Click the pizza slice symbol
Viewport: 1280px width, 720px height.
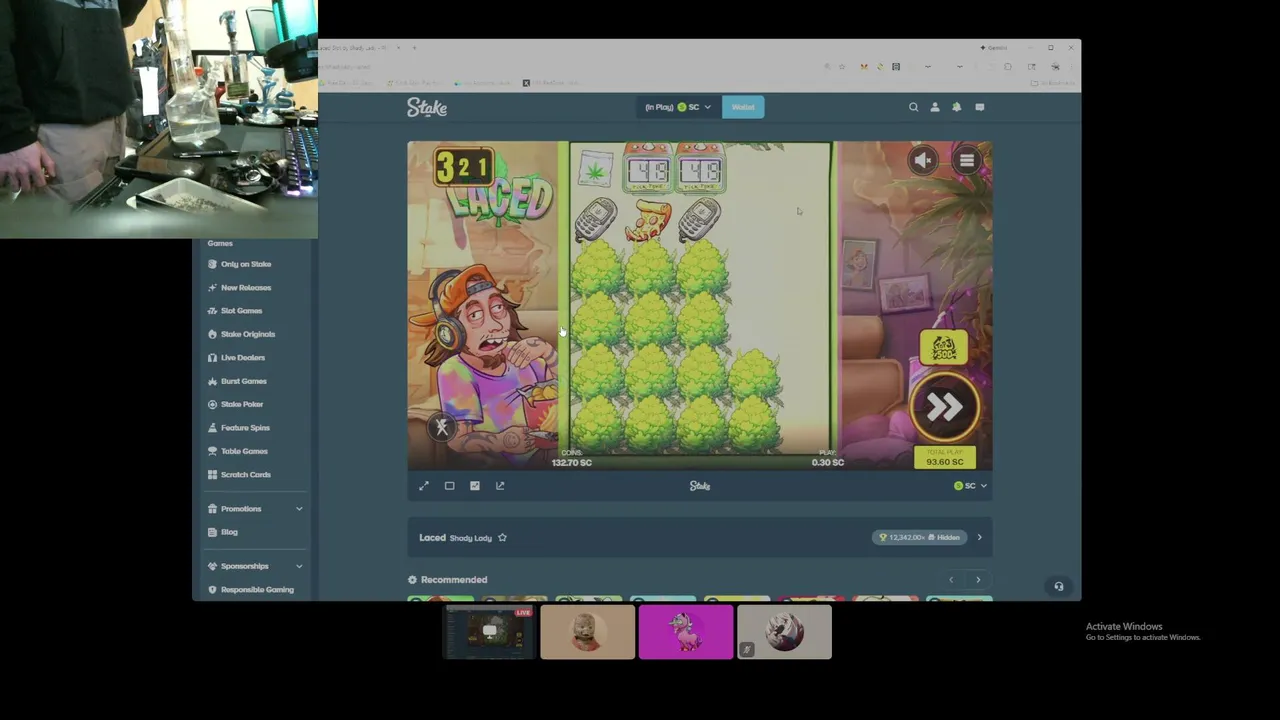(x=649, y=220)
